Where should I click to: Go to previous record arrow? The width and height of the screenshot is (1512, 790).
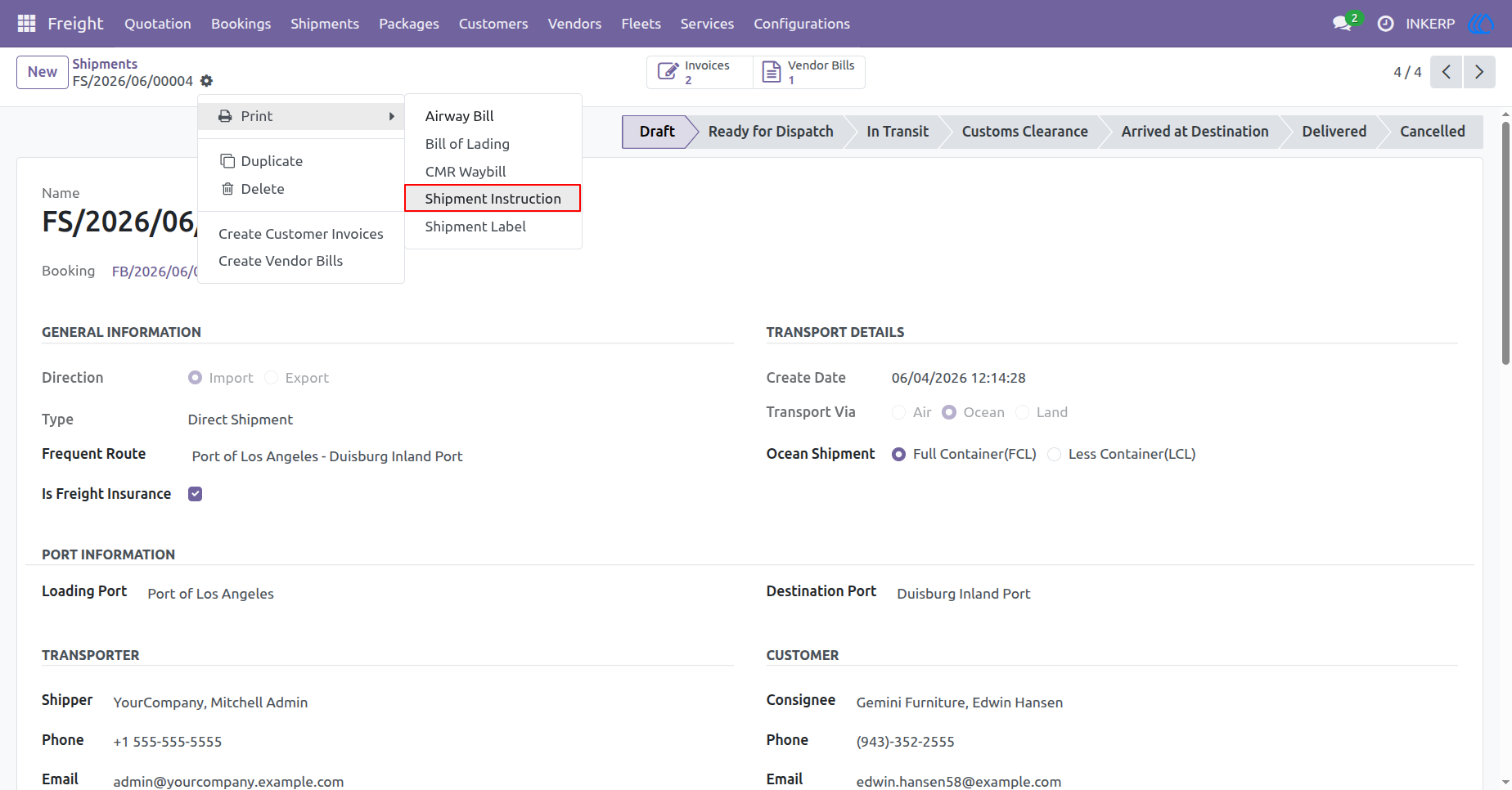point(1447,72)
